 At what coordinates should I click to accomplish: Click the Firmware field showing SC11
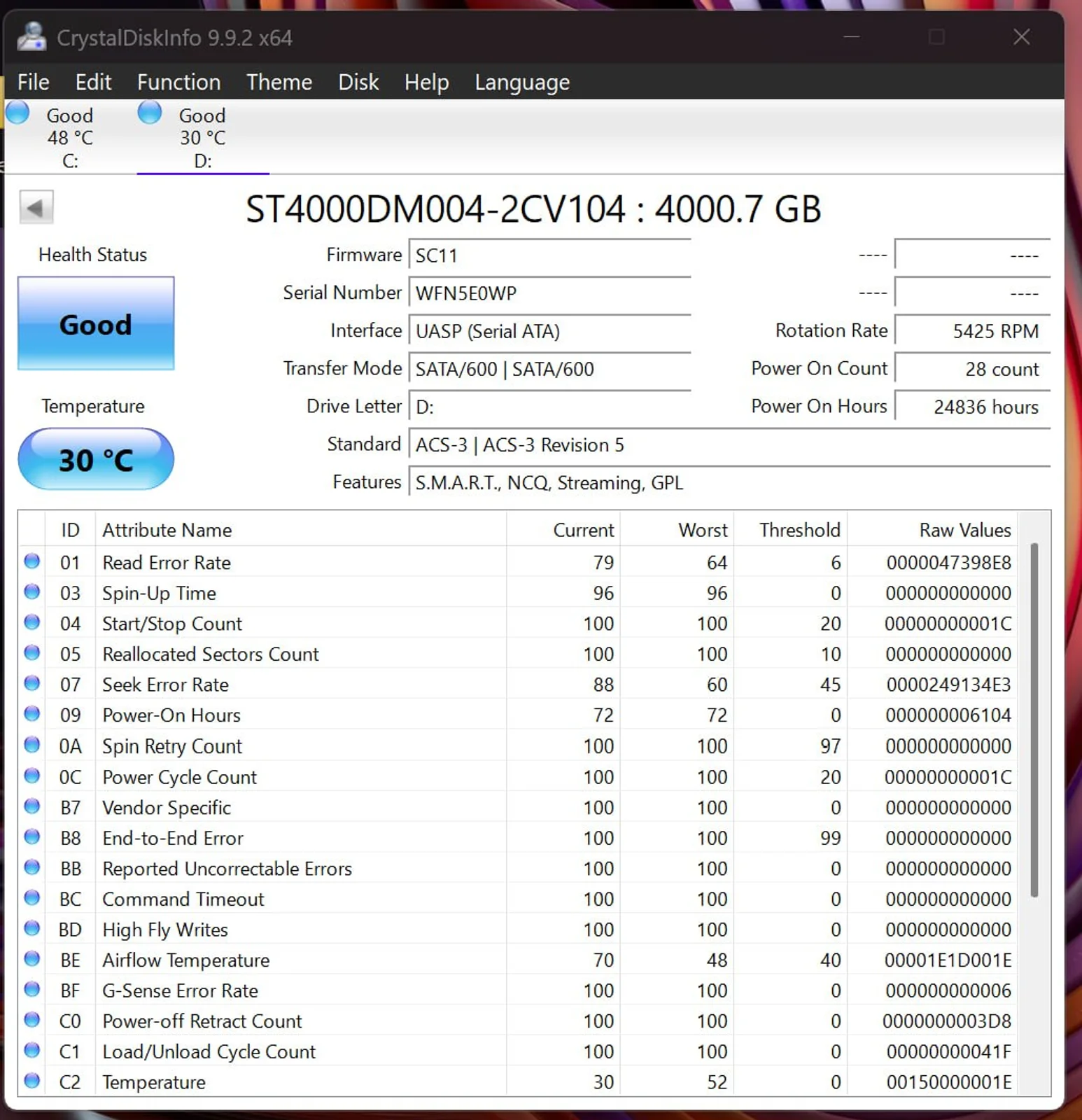tap(550, 255)
